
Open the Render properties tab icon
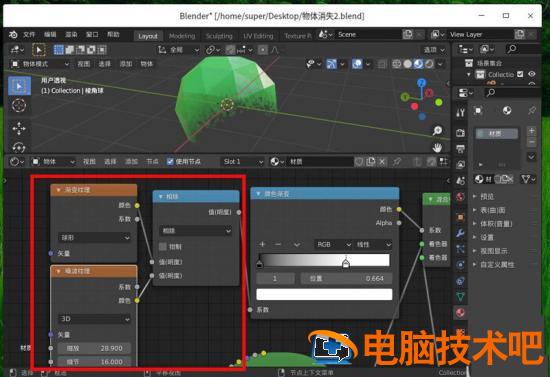tap(460, 133)
